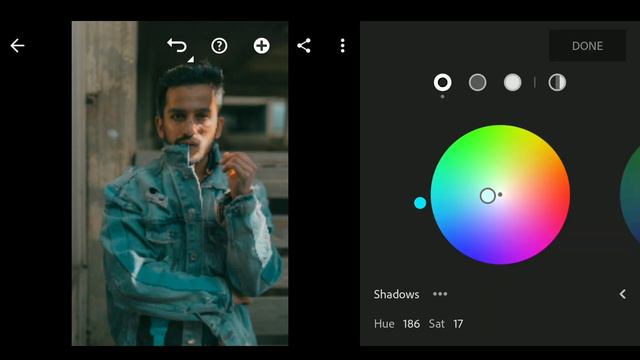Click the cyan hue indicator dot
Image resolution: width=640 pixels, height=360 pixels.
coord(420,203)
